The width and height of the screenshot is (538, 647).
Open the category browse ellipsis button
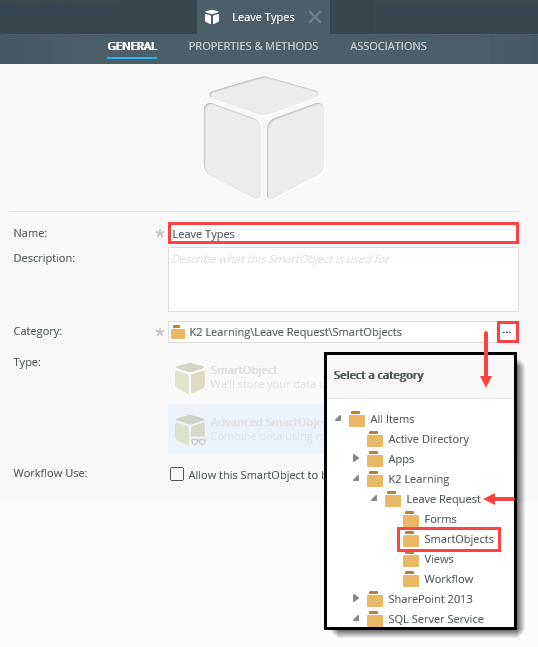click(507, 332)
